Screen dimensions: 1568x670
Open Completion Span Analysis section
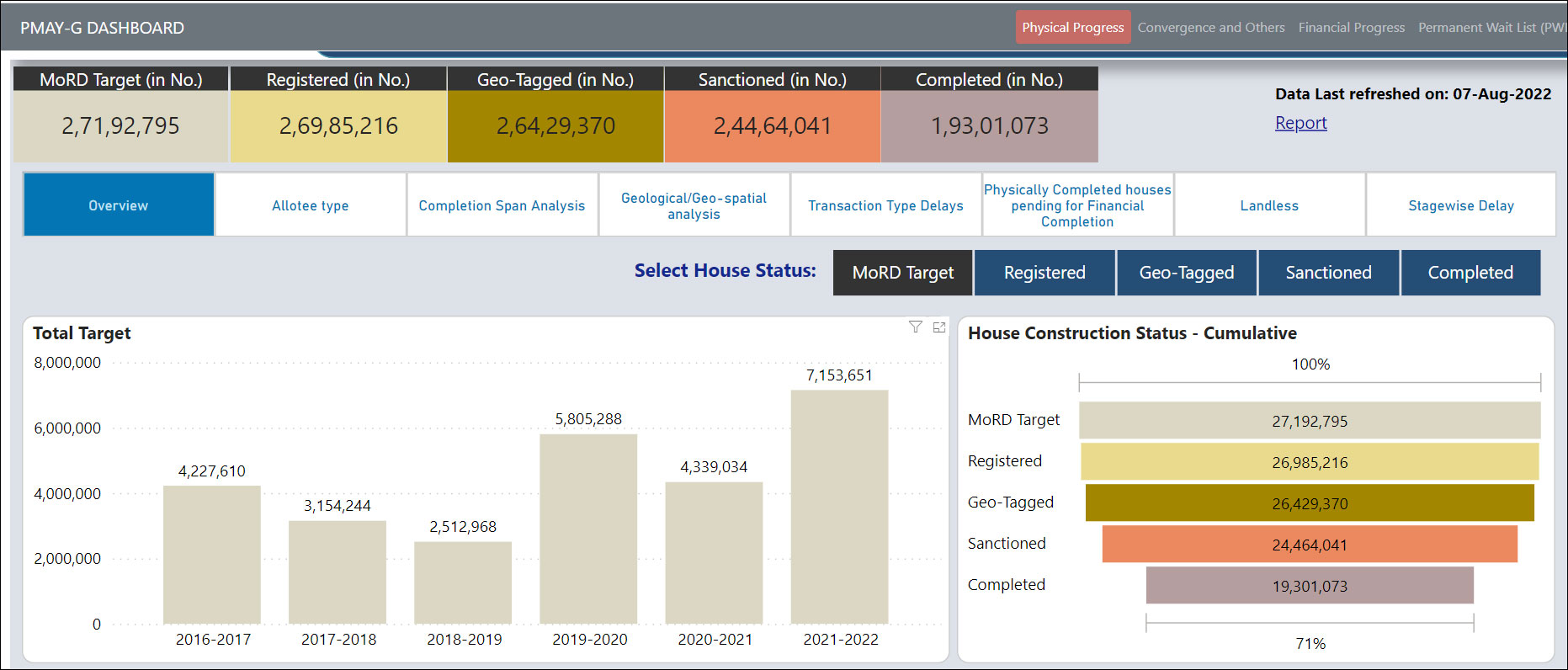coord(502,205)
